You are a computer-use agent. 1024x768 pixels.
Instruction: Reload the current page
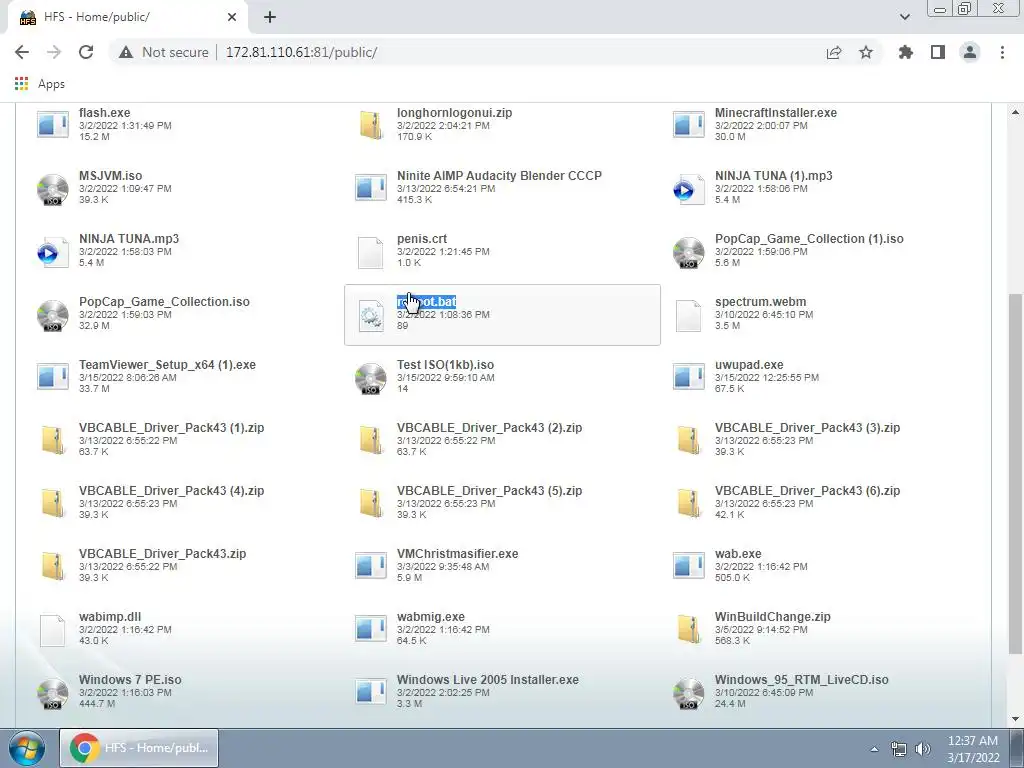(86, 52)
